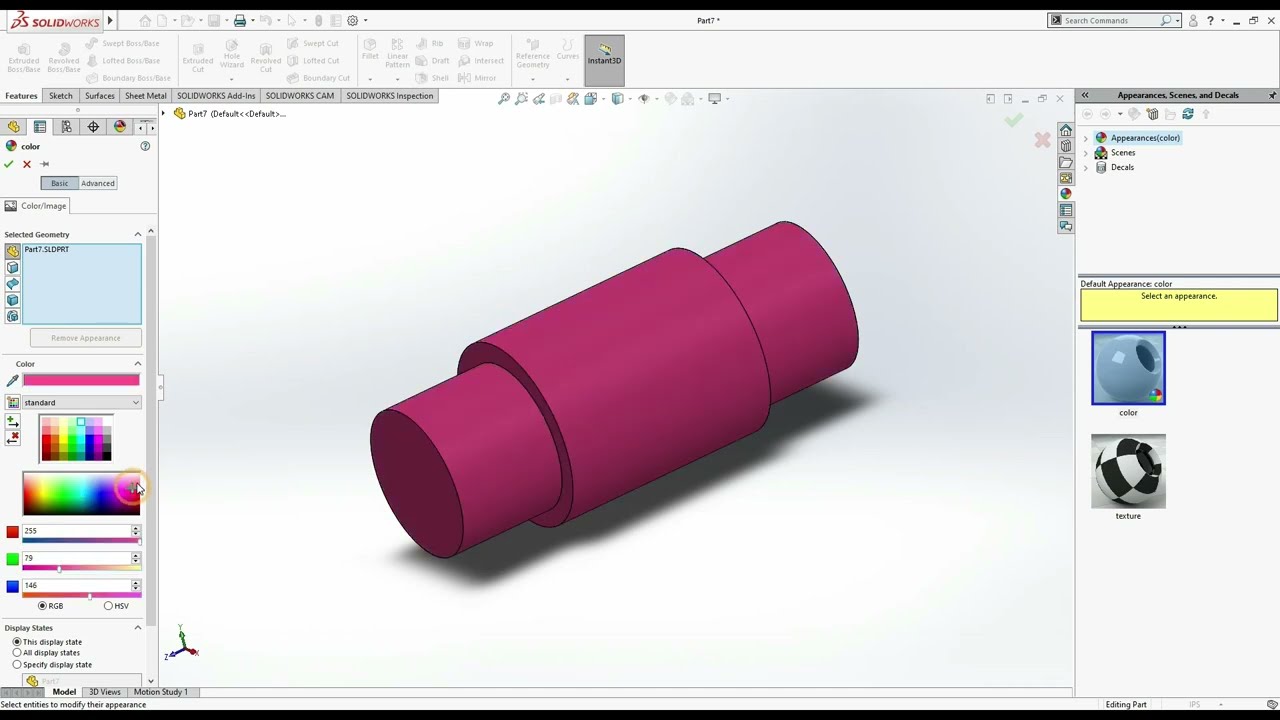Expand the Scenes tree node
The image size is (1280, 720).
(1086, 153)
